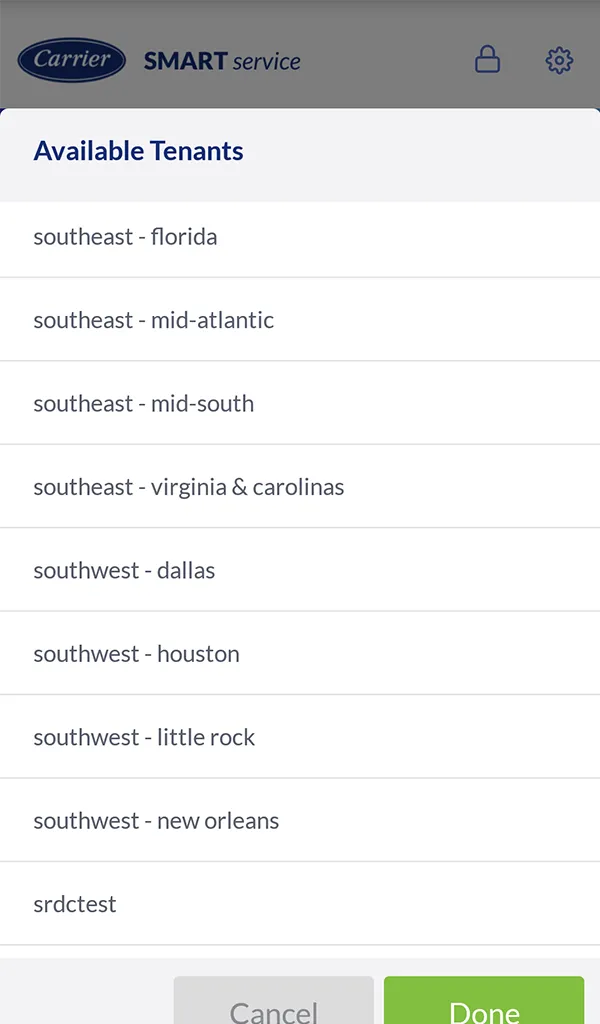The width and height of the screenshot is (600, 1024).
Task: Tap the word houston in tenant list
Action: coord(198,654)
